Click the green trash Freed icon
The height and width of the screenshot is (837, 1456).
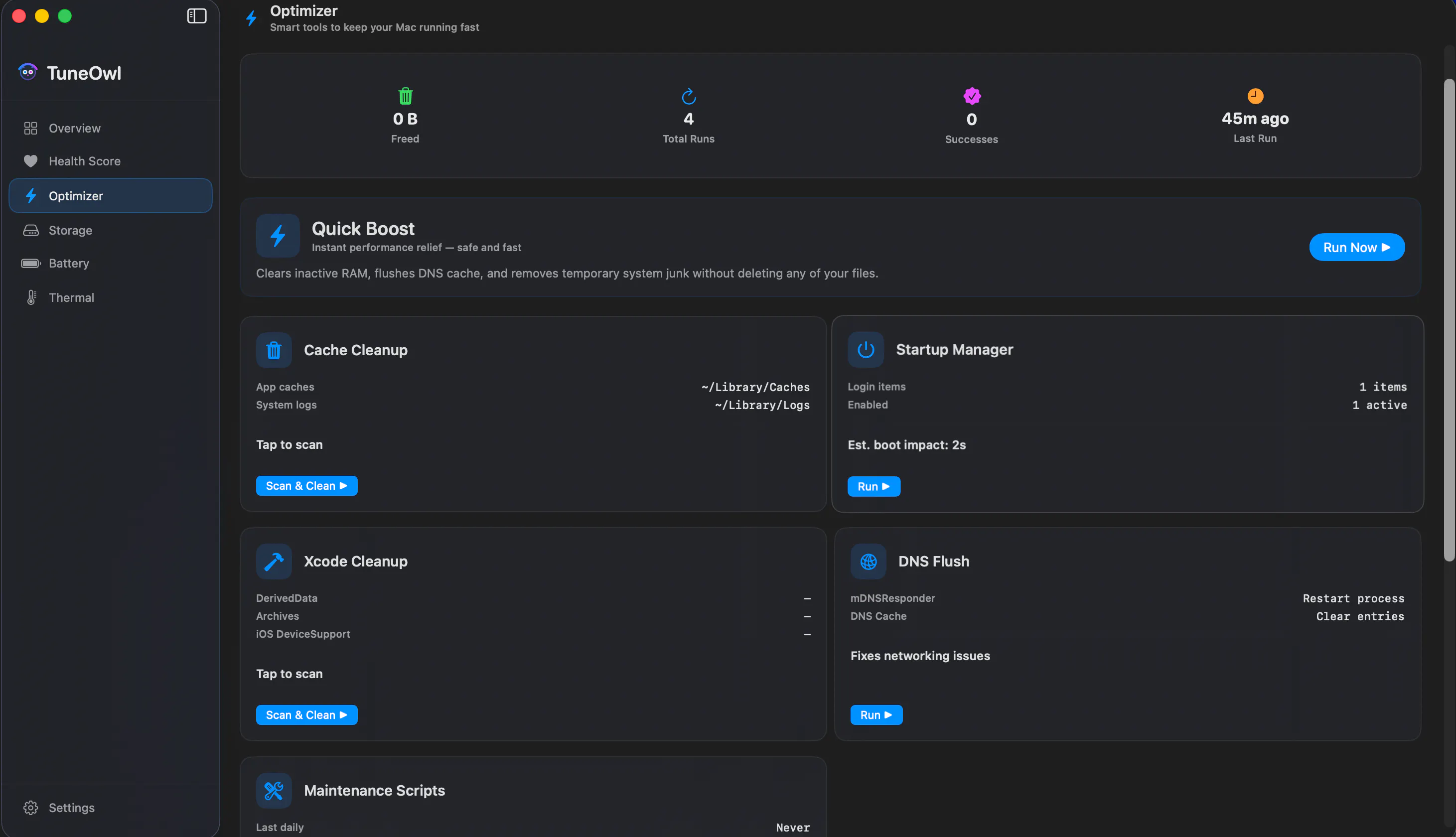point(405,96)
